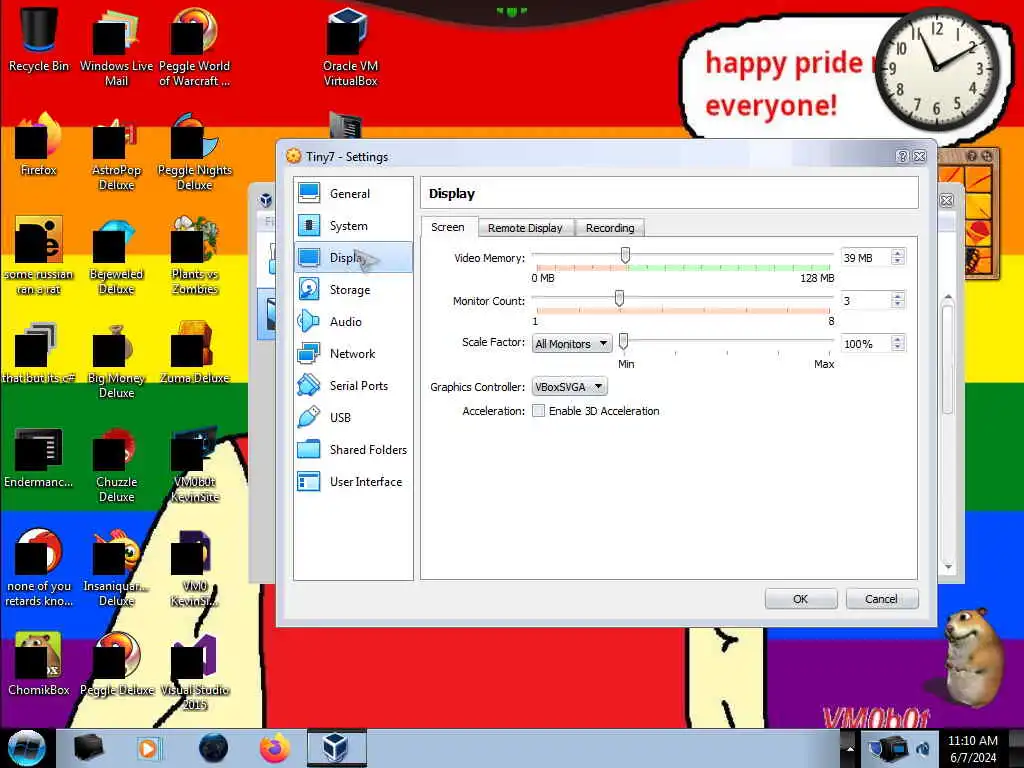Open the Windows Live Mail desktop icon

[116, 47]
